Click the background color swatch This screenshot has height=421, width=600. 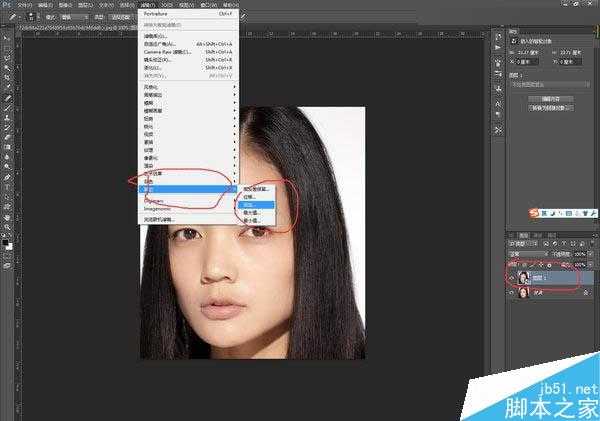(9, 247)
